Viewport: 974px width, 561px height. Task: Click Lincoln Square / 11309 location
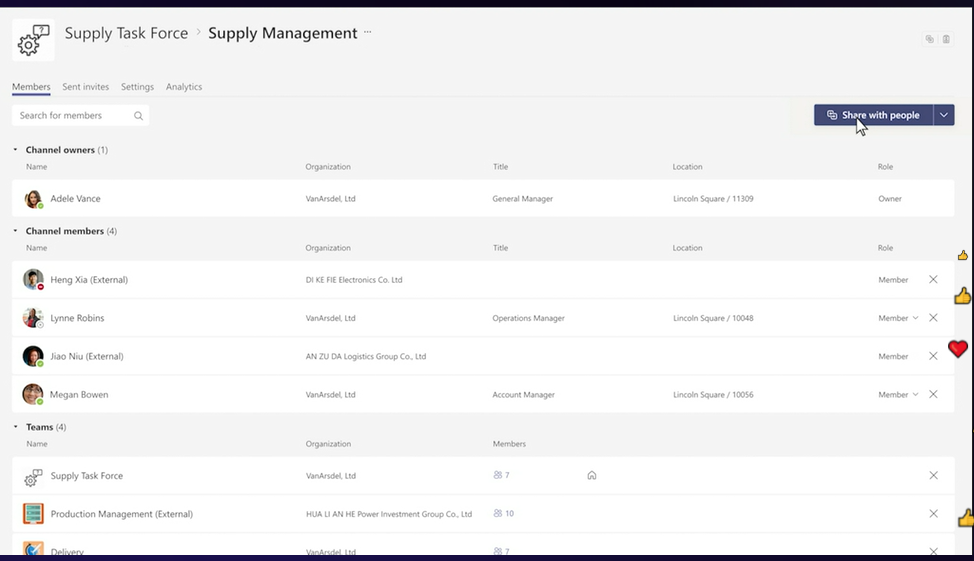tap(713, 199)
